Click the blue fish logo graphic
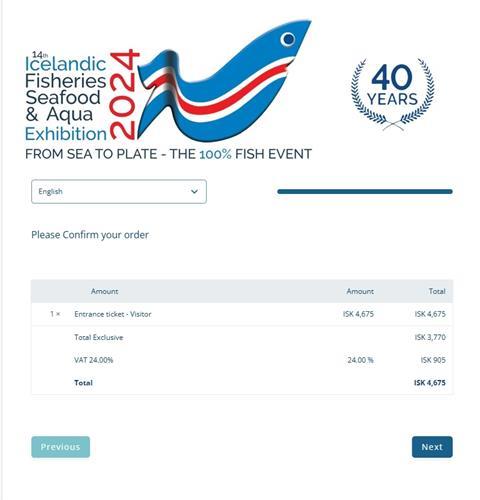480x500 pixels. [224, 80]
